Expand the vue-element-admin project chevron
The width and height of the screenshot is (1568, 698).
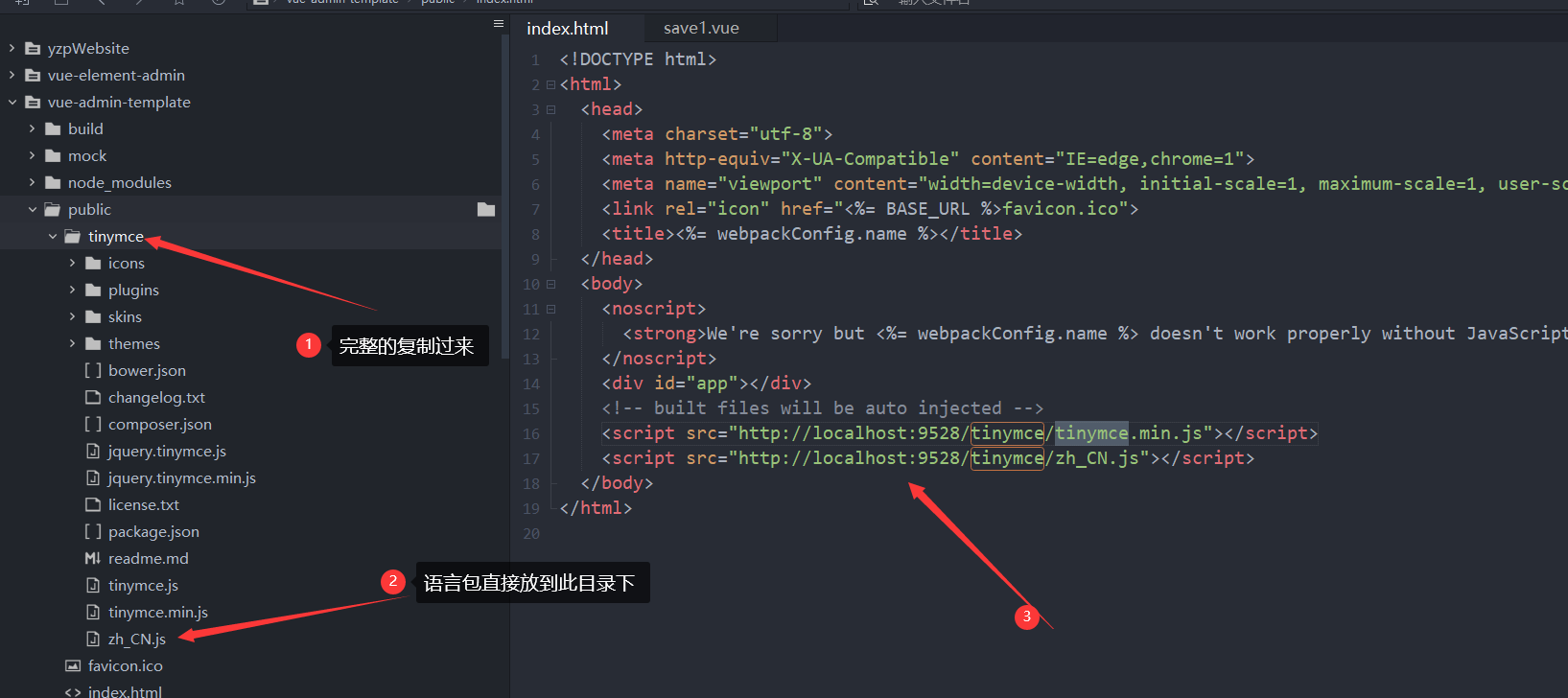click(x=12, y=75)
